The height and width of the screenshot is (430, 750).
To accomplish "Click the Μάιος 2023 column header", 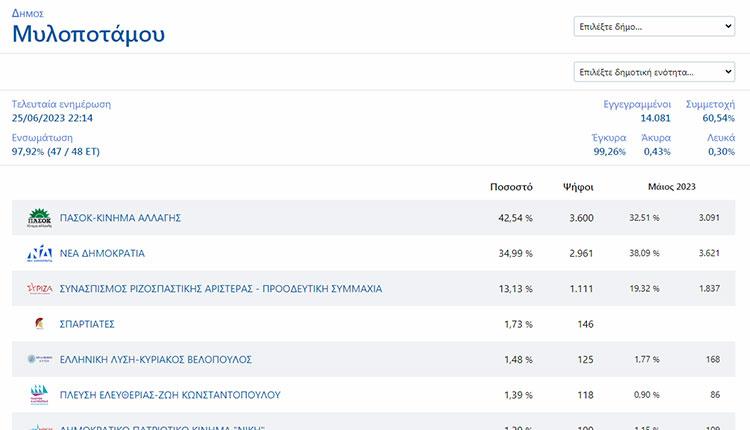I will (x=671, y=187).
